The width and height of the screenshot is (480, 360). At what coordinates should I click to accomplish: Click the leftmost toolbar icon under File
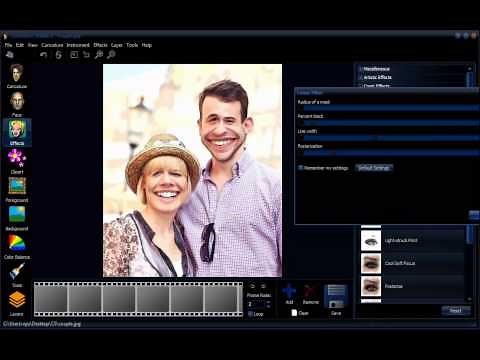tap(10, 55)
